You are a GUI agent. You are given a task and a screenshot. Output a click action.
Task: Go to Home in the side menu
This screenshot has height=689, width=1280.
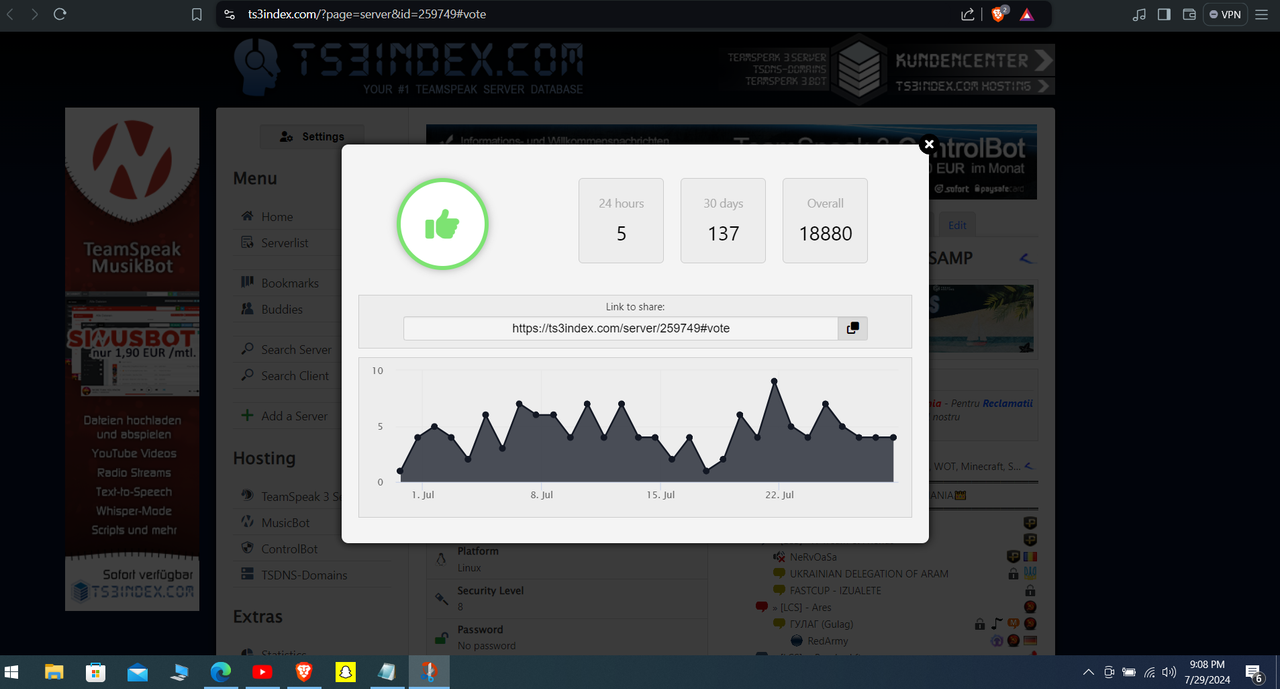click(x=277, y=216)
